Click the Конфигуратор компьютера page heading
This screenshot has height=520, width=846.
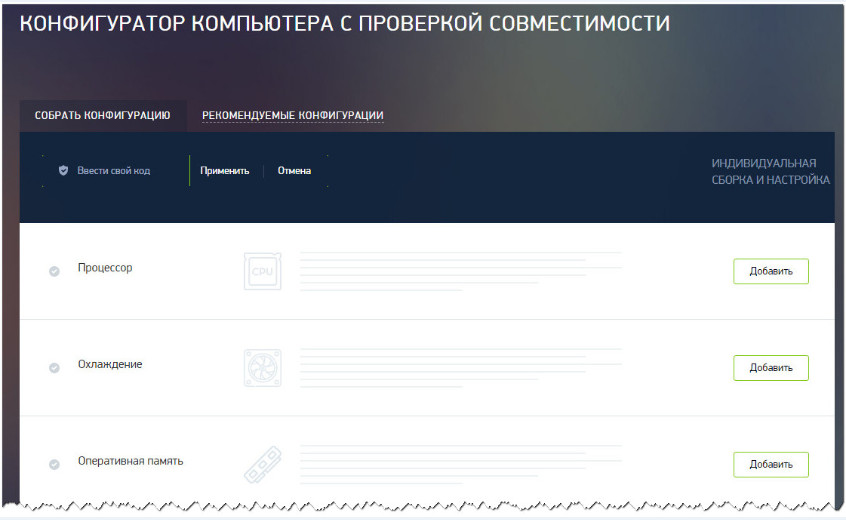[x=345, y=23]
